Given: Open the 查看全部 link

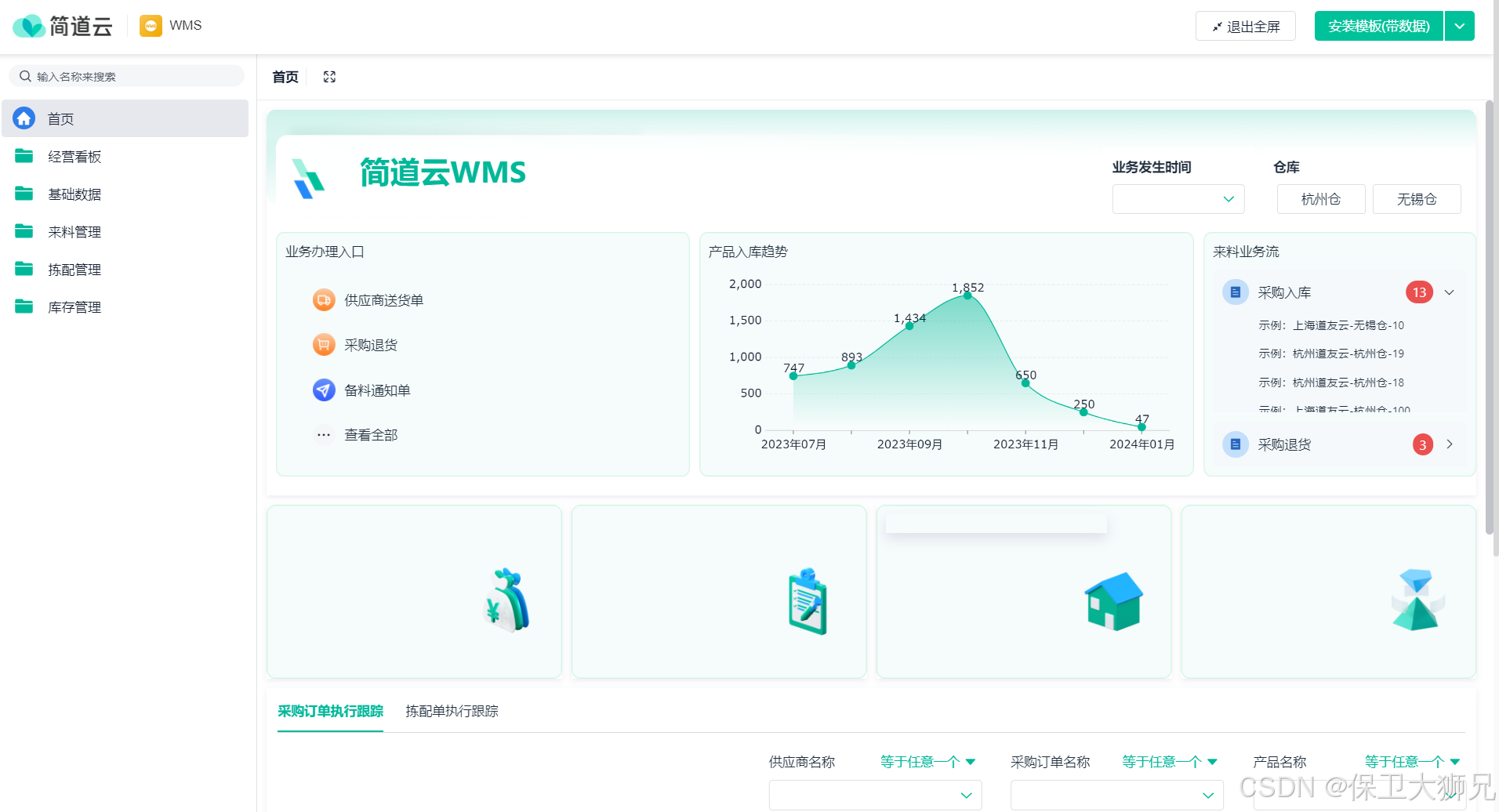Looking at the screenshot, I should pos(371,435).
